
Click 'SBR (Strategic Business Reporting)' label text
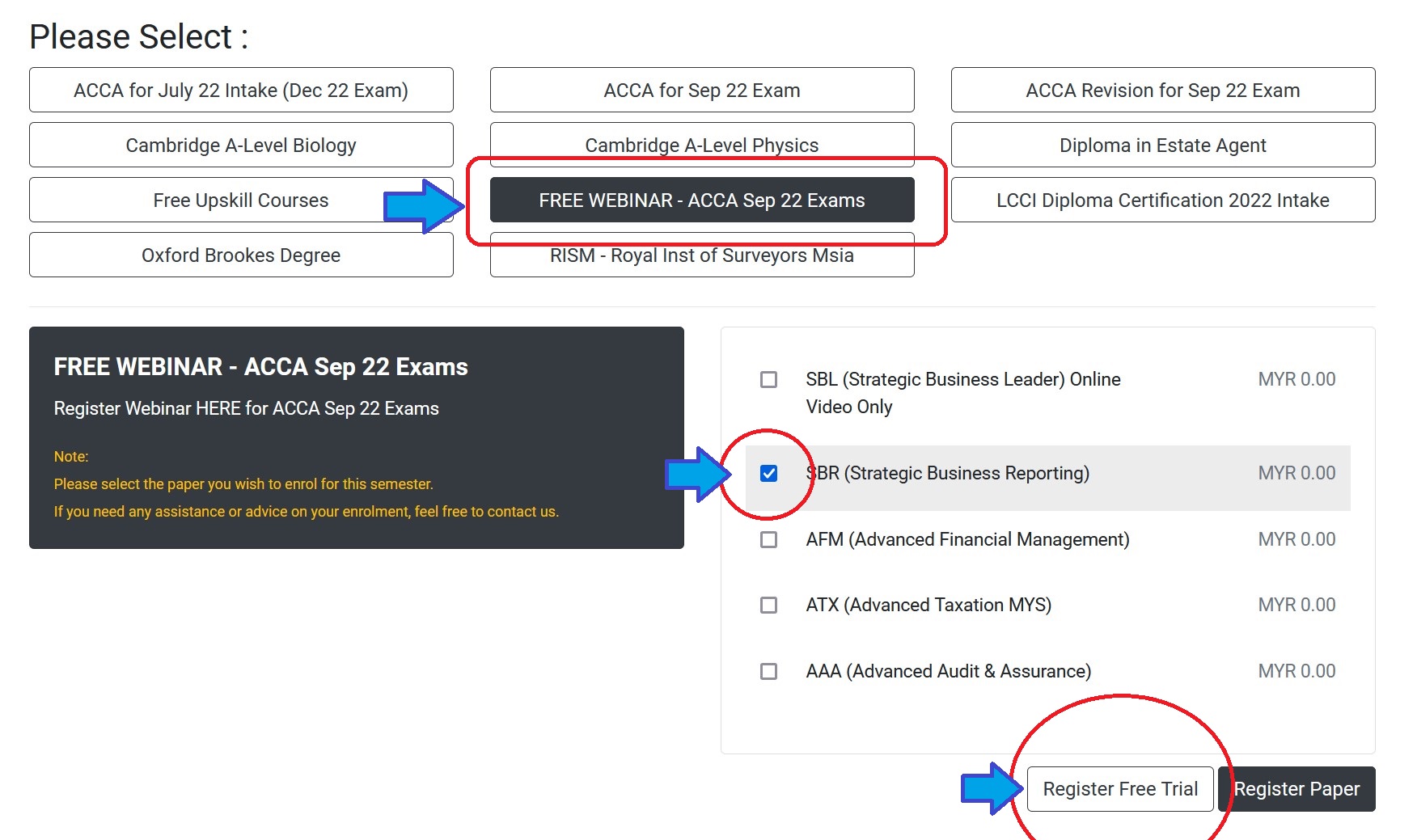948,473
